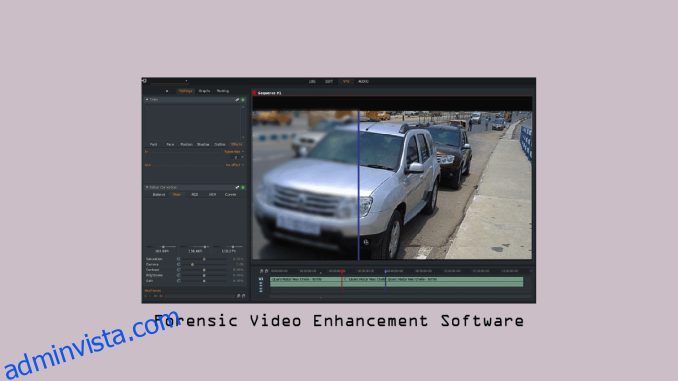Click the blue marker on the timeline ruler

coord(385,271)
